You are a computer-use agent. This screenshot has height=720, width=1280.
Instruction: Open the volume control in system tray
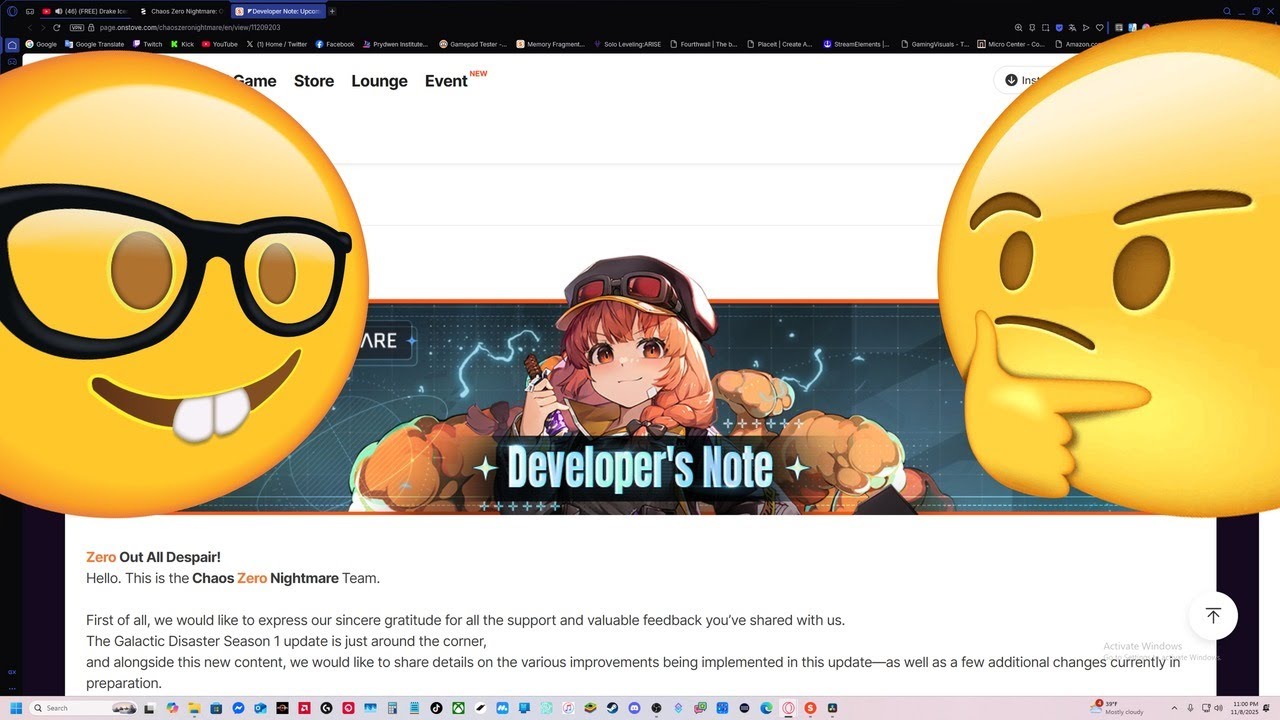(1218, 708)
